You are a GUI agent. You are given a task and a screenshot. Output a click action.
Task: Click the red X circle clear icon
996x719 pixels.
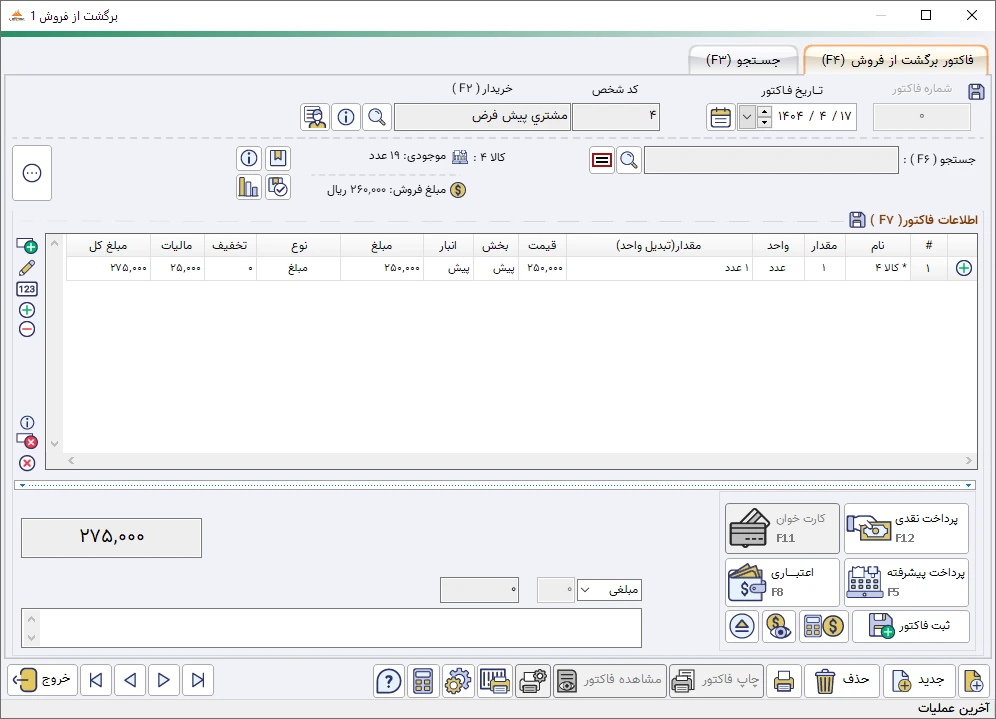click(x=27, y=463)
